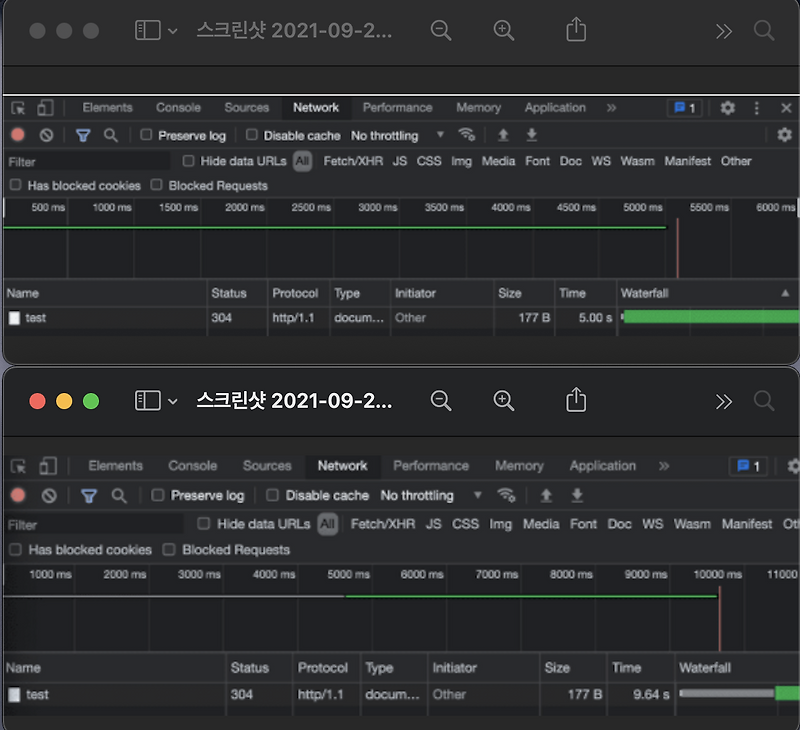Click the overflow chevrons in the top Preview toolbar
This screenshot has height=730, width=800.
point(723,31)
